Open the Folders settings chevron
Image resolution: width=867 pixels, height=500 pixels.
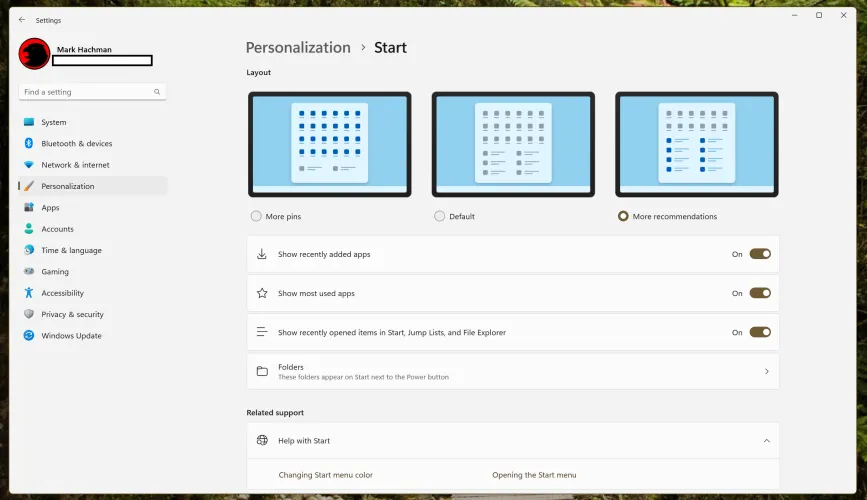(x=766, y=371)
